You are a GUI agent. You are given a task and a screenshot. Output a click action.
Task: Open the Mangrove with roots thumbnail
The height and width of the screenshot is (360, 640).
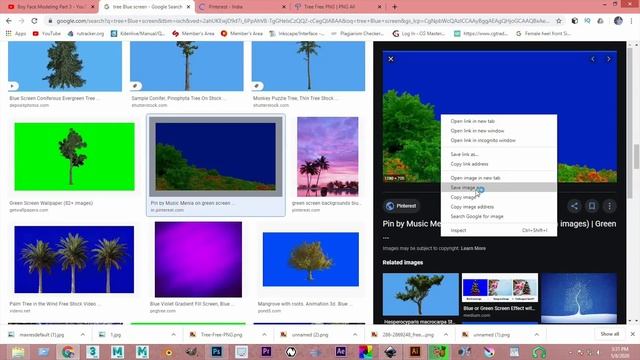(311, 259)
